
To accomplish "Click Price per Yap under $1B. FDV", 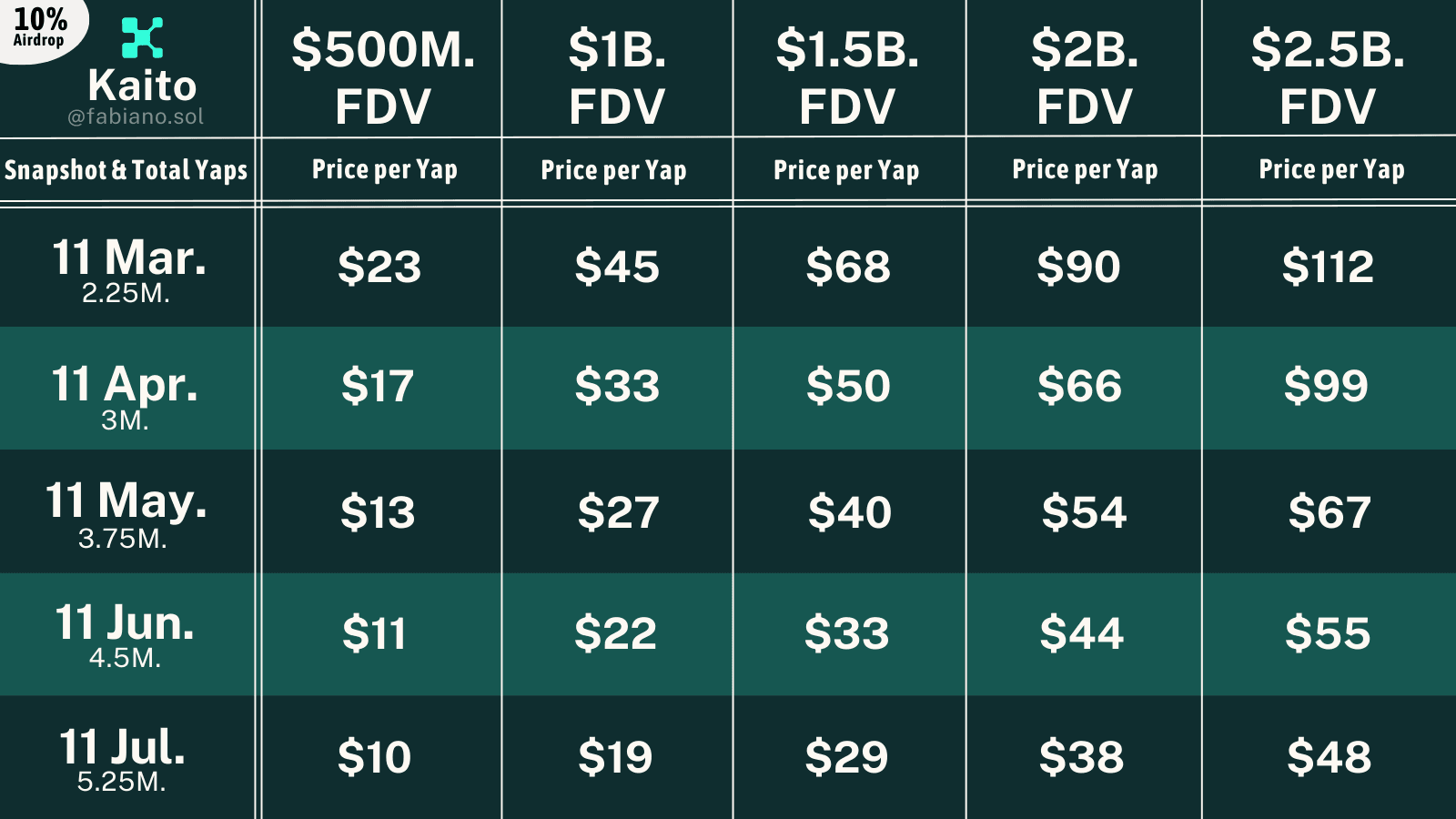I will [x=614, y=170].
